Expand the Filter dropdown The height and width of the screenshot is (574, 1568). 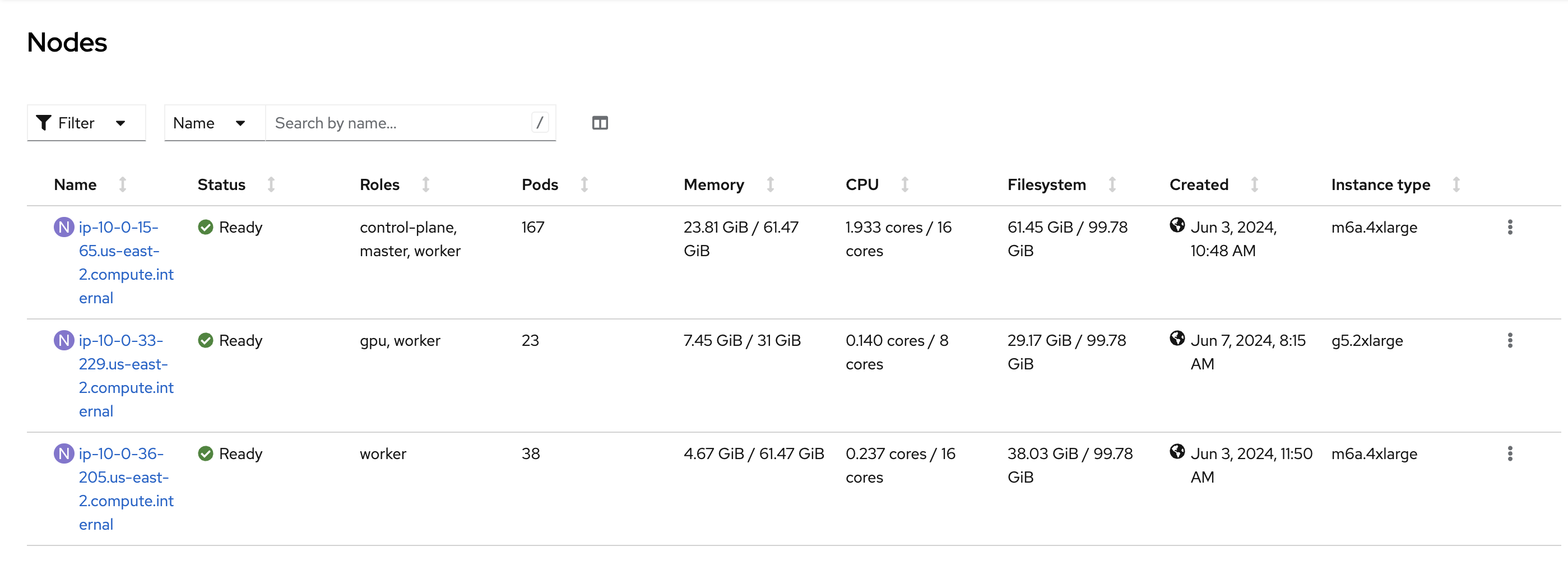86,123
